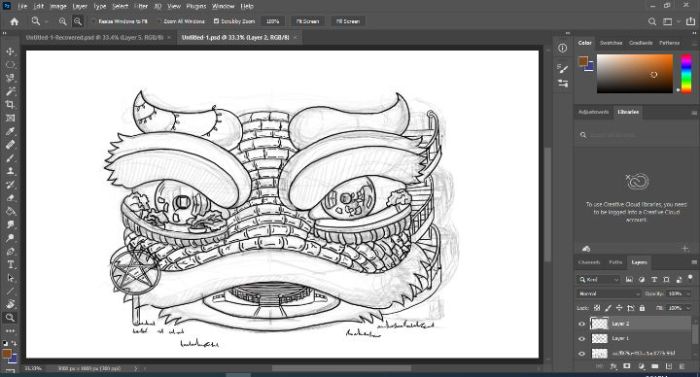Create a new layer
The width and height of the screenshot is (700, 377).
coord(669,366)
